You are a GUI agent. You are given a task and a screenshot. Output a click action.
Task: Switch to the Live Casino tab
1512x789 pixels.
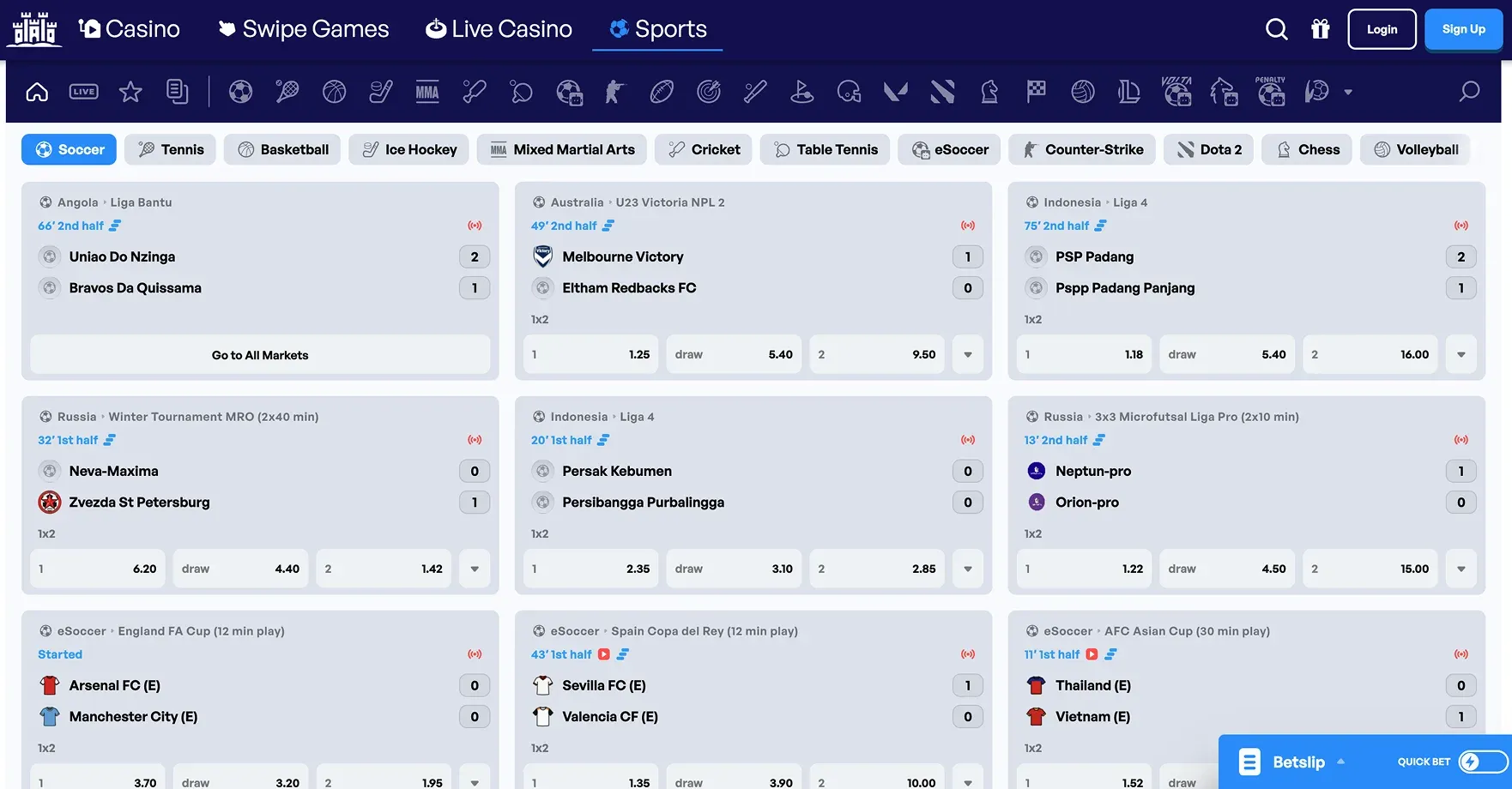(499, 29)
